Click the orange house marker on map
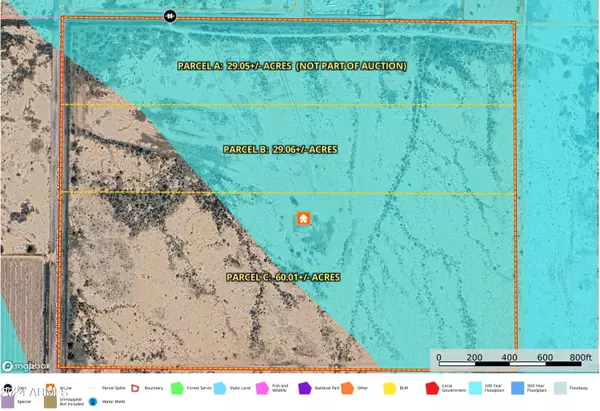This screenshot has width=600, height=411. [299, 220]
